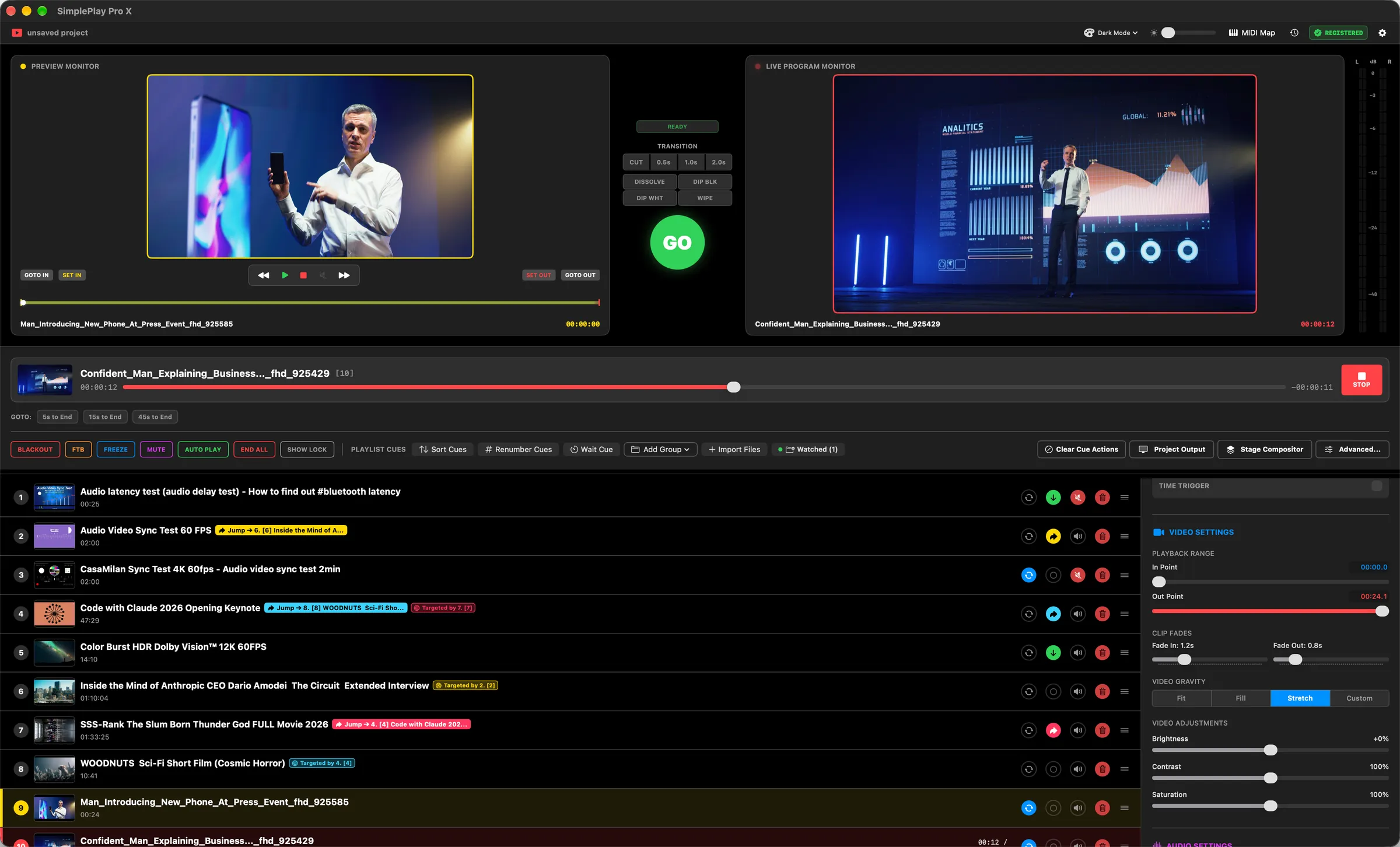Image resolution: width=1400 pixels, height=847 pixels.
Task: Adjust the Brightness slider handle
Action: click(x=1270, y=750)
